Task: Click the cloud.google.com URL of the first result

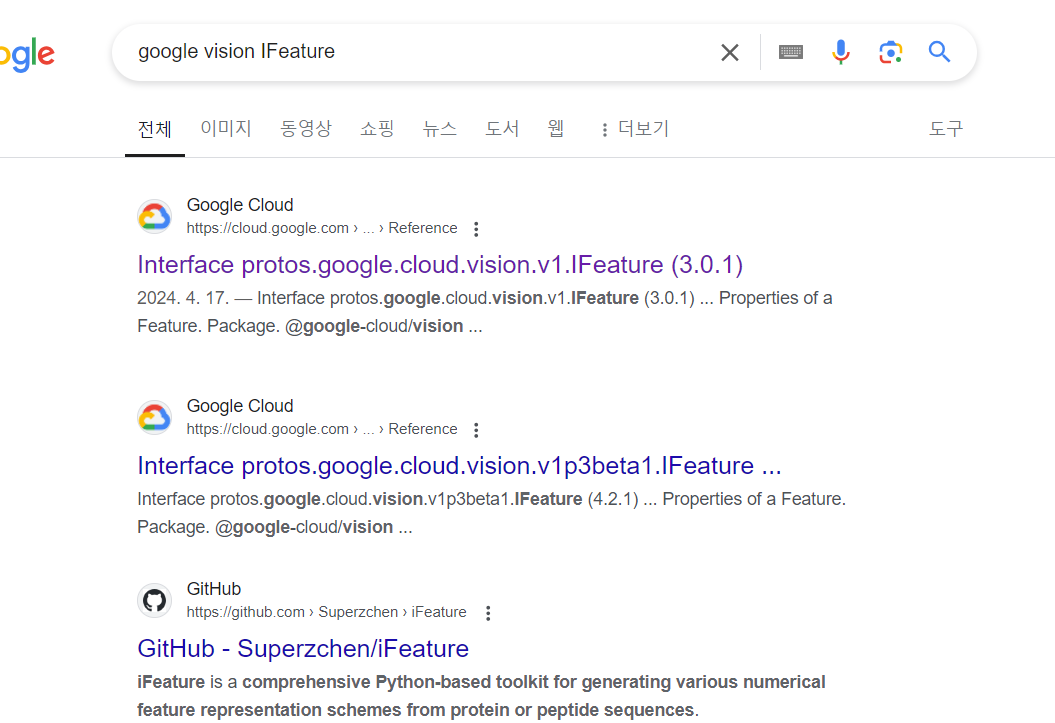Action: [322, 228]
